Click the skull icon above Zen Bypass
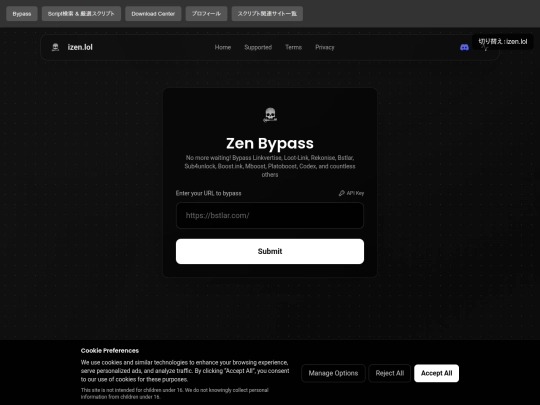This screenshot has height=405, width=540. [x=270, y=115]
